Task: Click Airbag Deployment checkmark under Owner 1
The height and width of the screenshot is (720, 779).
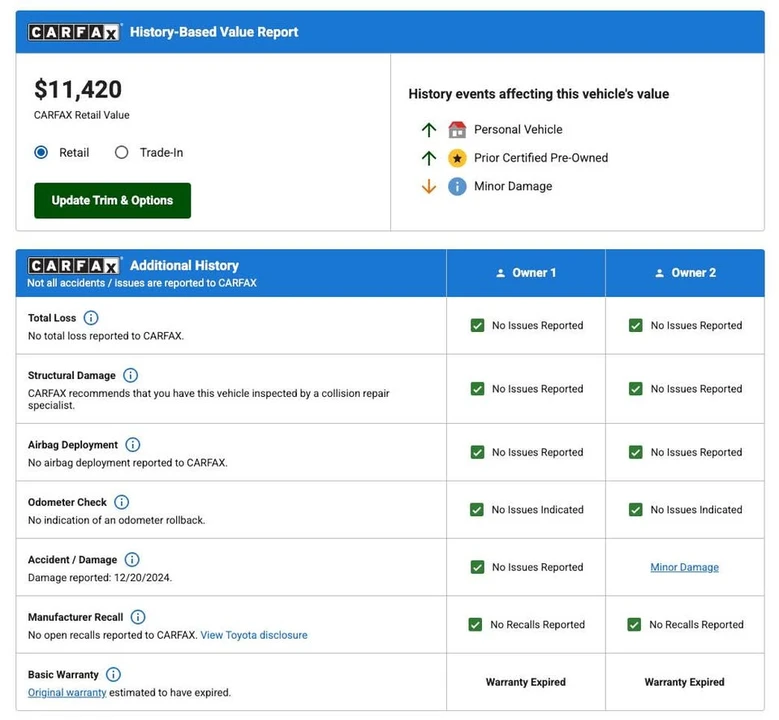Action: (x=477, y=452)
